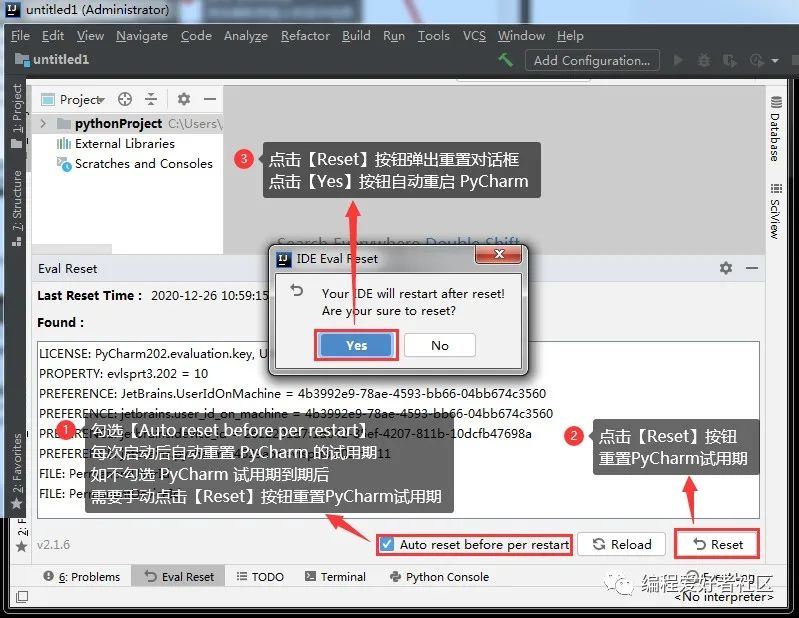799x618 pixels.
Task: Open the Code menu
Action: point(196,36)
